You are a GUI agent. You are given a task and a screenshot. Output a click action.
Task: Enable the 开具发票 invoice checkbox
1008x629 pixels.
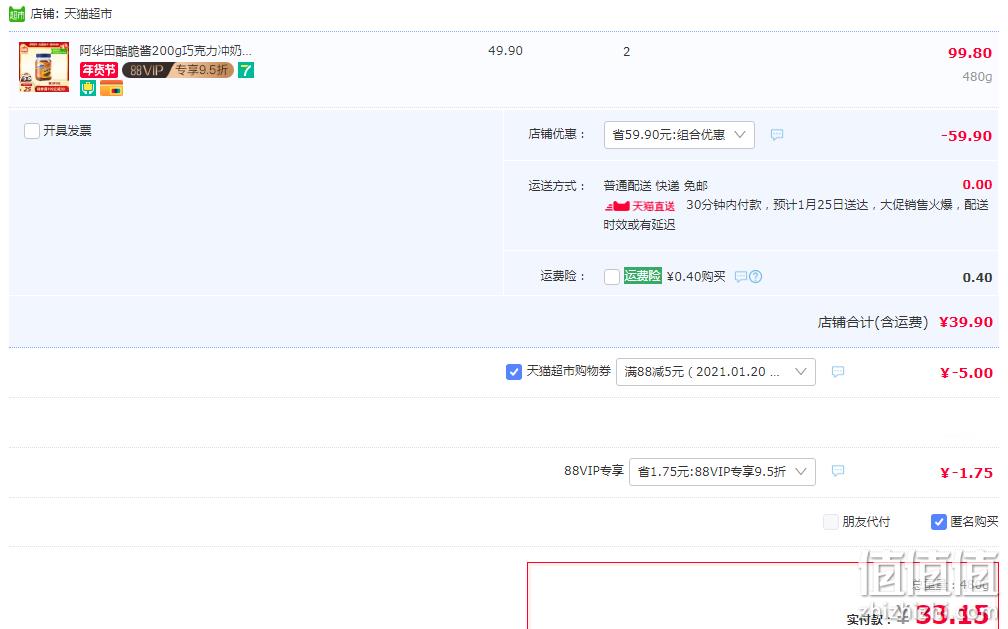coord(32,131)
